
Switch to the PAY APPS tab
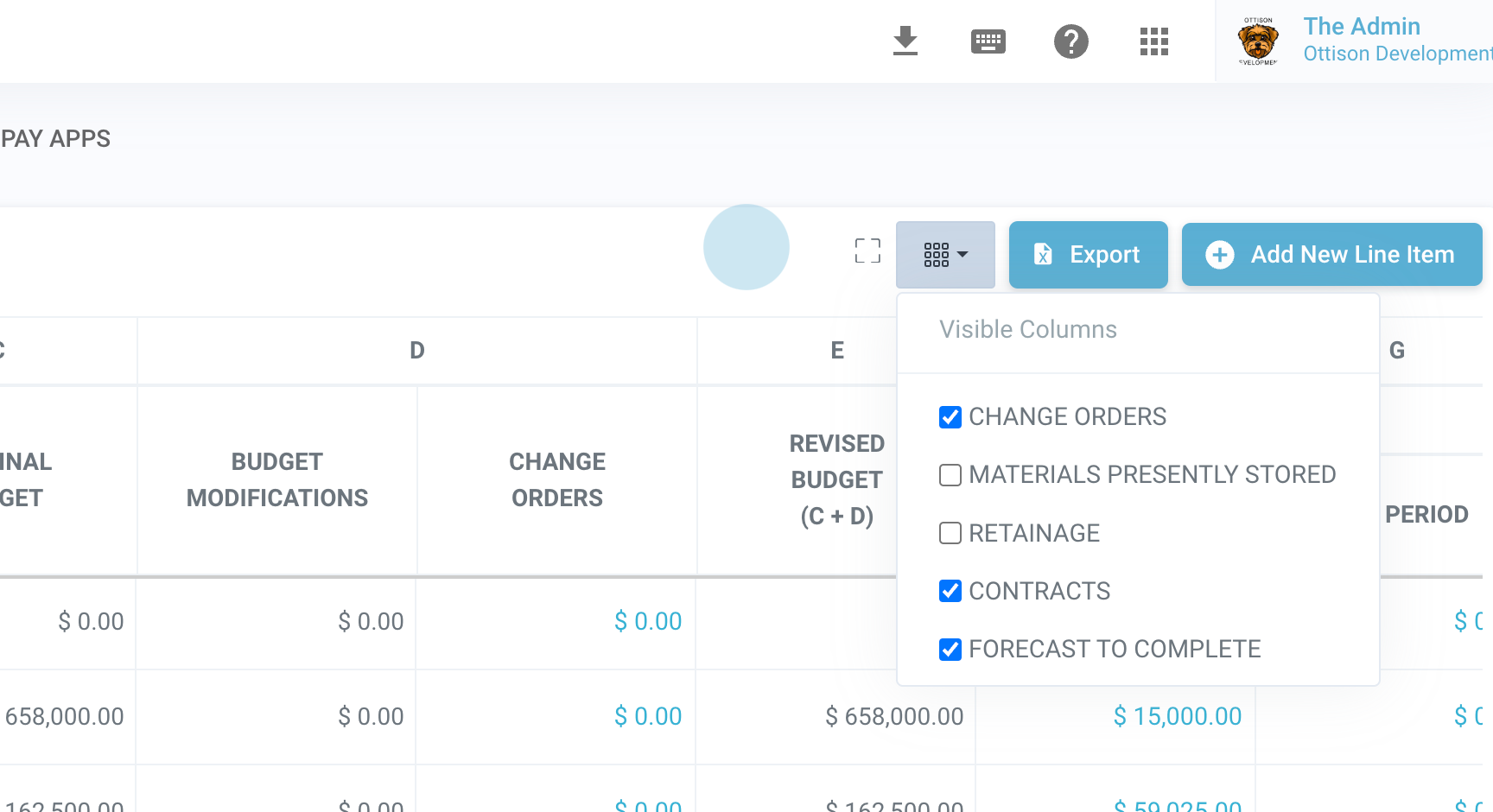pos(55,139)
